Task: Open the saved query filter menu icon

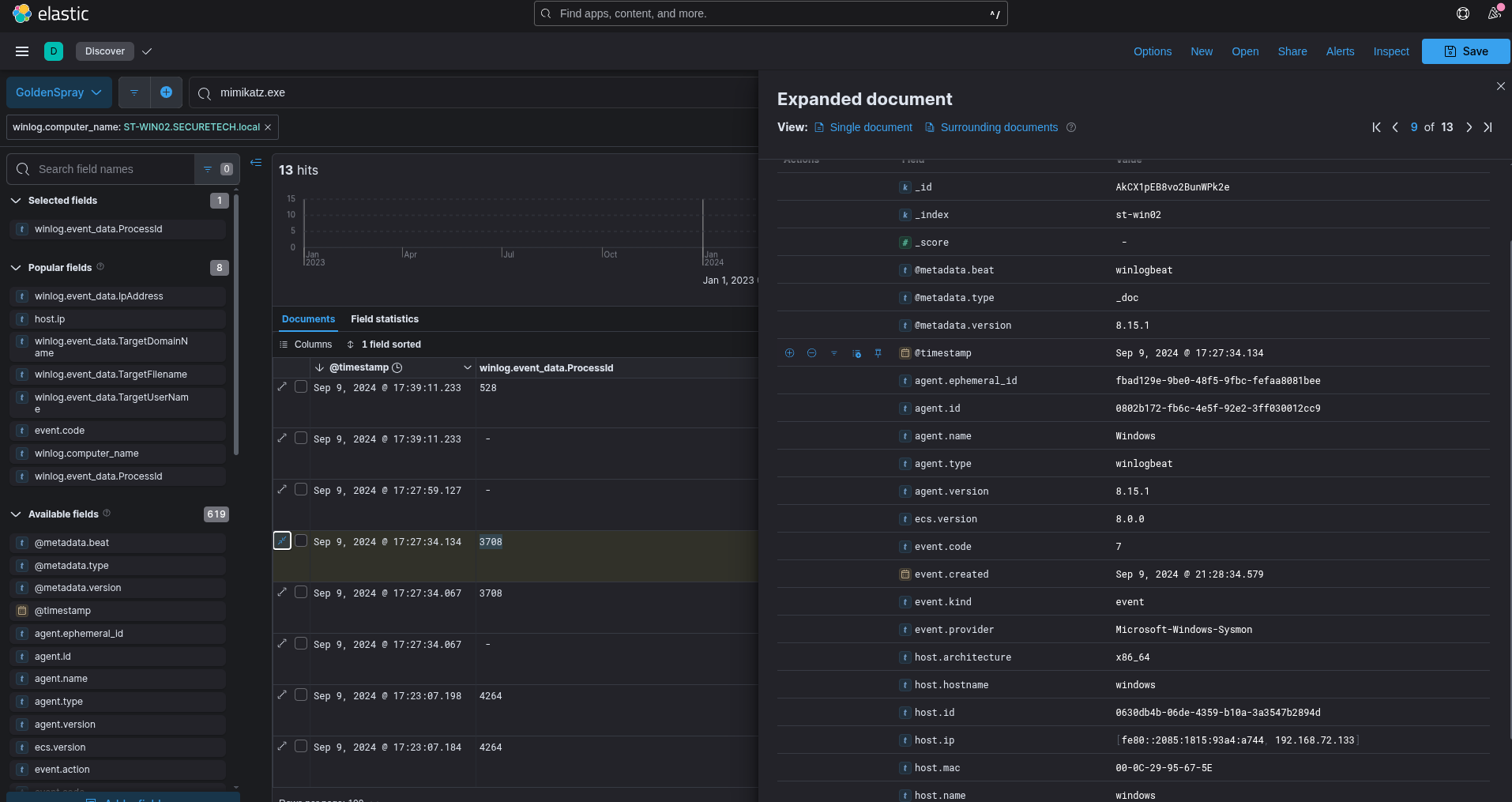Action: coord(134,92)
